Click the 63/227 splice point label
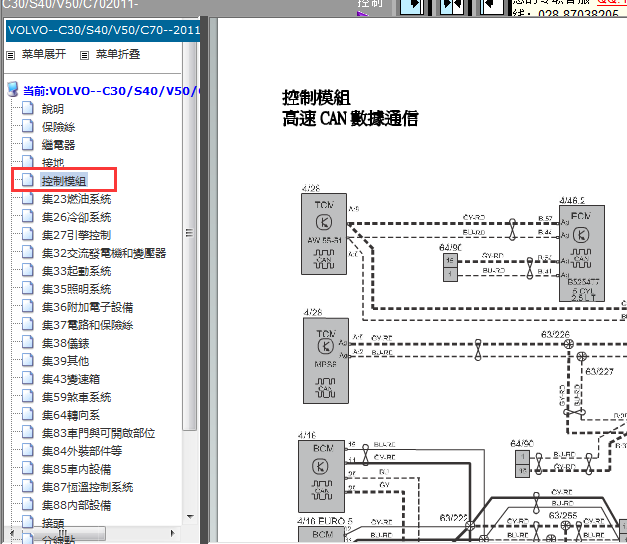Image resolution: width=627 pixels, height=544 pixels. click(x=599, y=372)
